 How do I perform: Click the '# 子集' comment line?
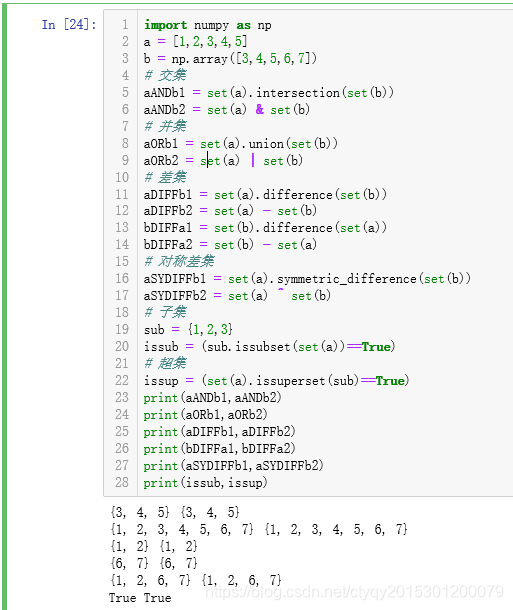(165, 312)
